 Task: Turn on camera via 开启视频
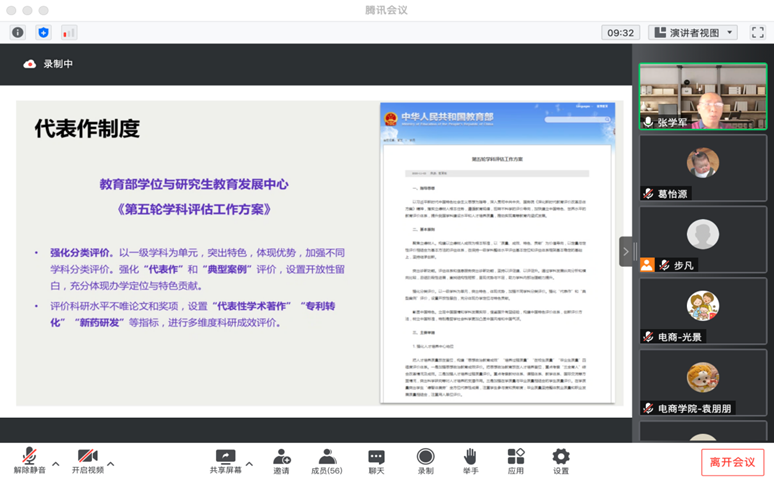coord(87,461)
